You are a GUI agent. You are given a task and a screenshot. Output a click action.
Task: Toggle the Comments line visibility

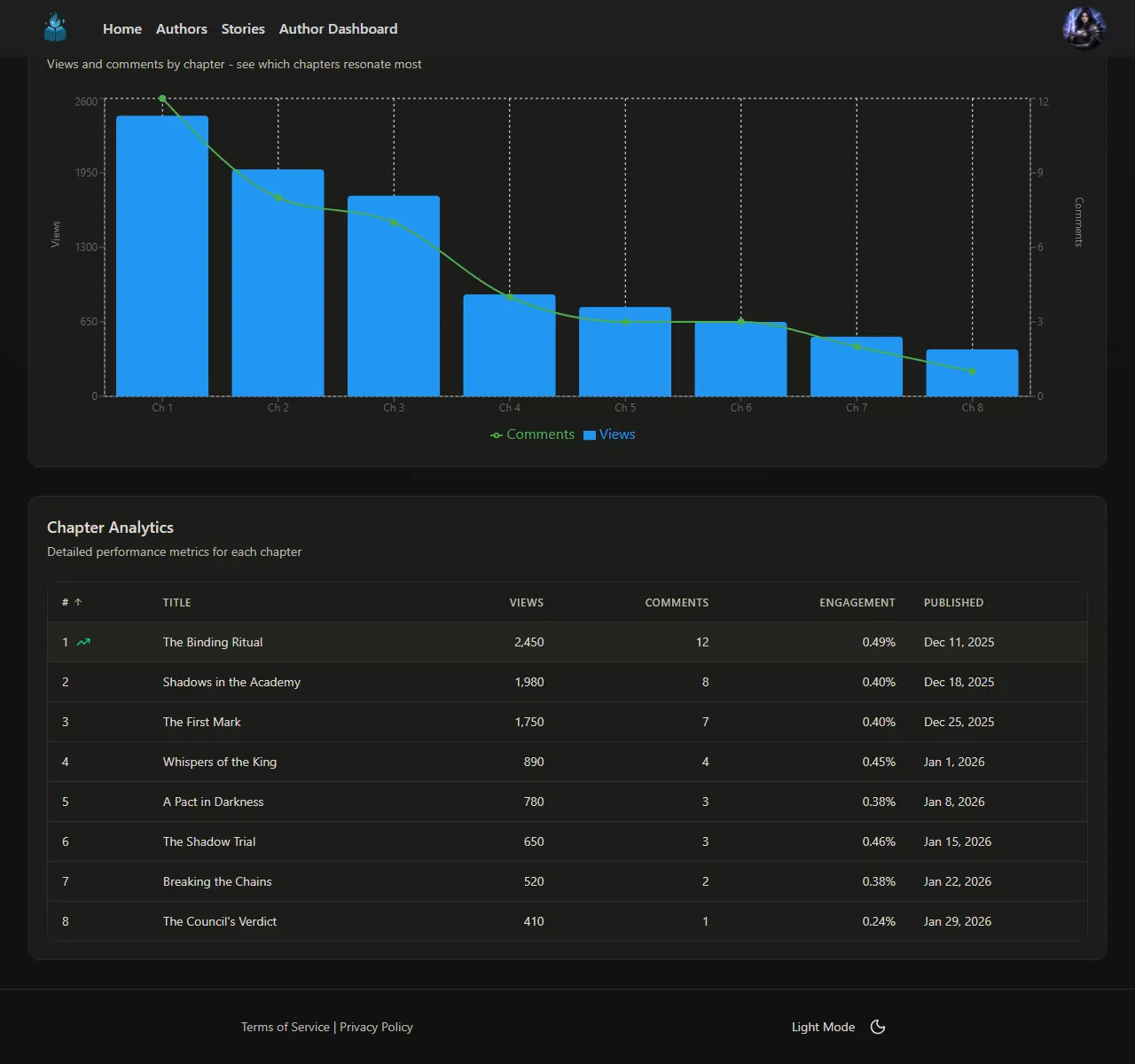click(x=540, y=434)
